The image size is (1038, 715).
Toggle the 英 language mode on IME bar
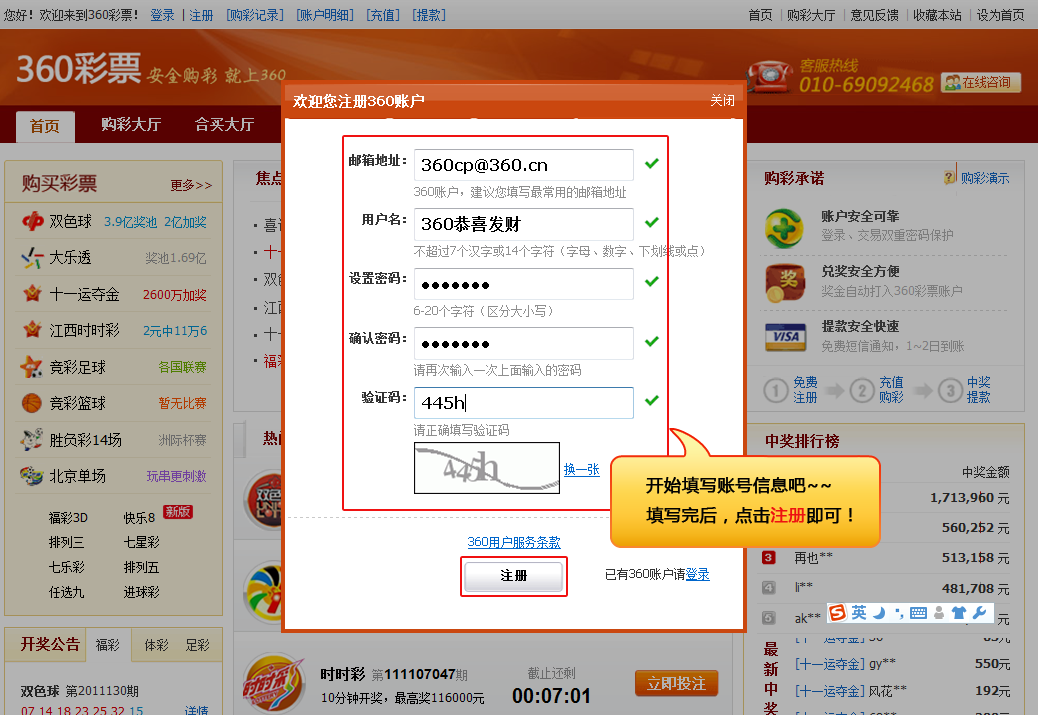(x=859, y=613)
